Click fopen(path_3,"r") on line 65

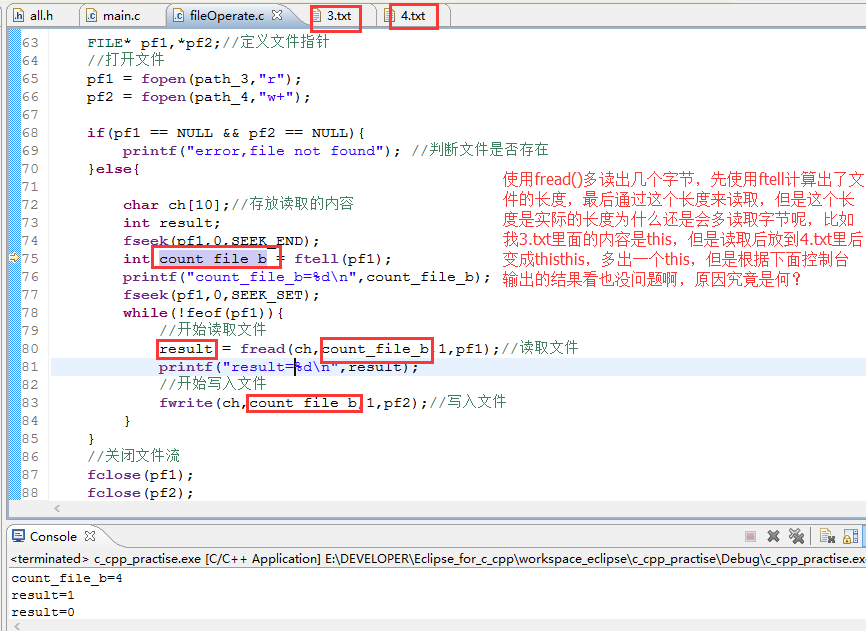coord(218,79)
